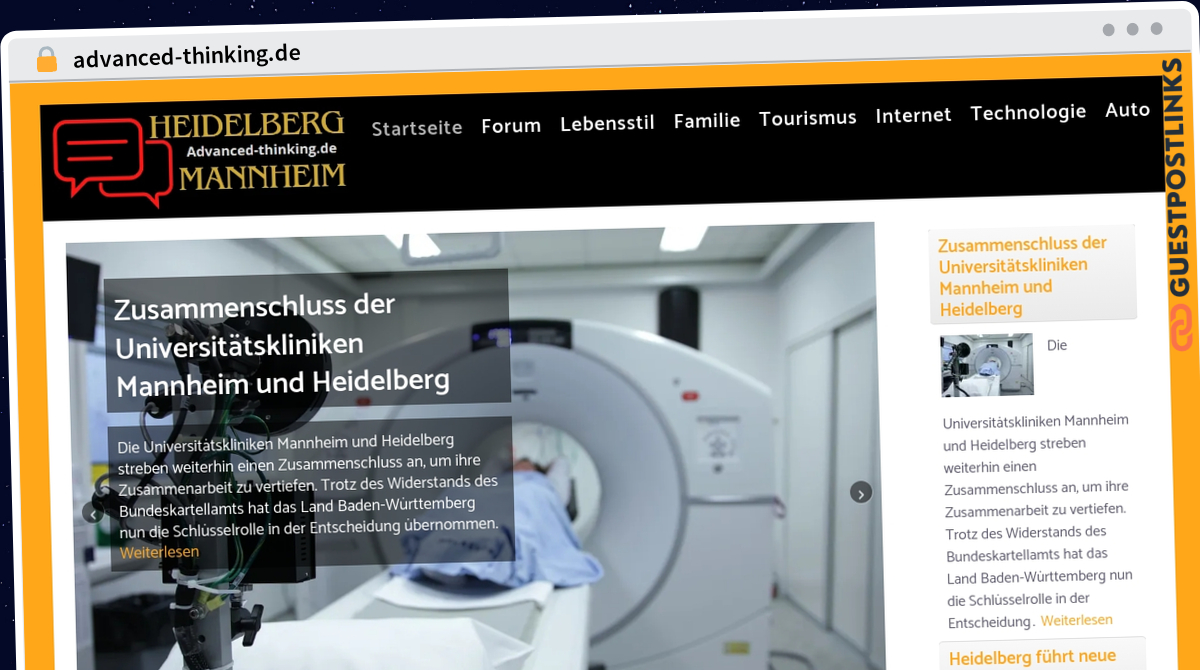The height and width of the screenshot is (670, 1200).
Task: Click the padlock icon in address bar
Action: coord(47,60)
